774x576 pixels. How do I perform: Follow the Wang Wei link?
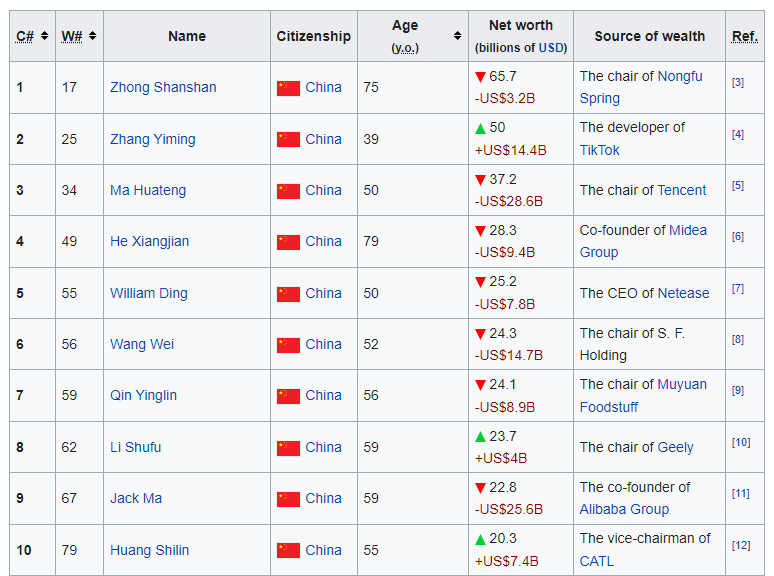click(x=142, y=345)
